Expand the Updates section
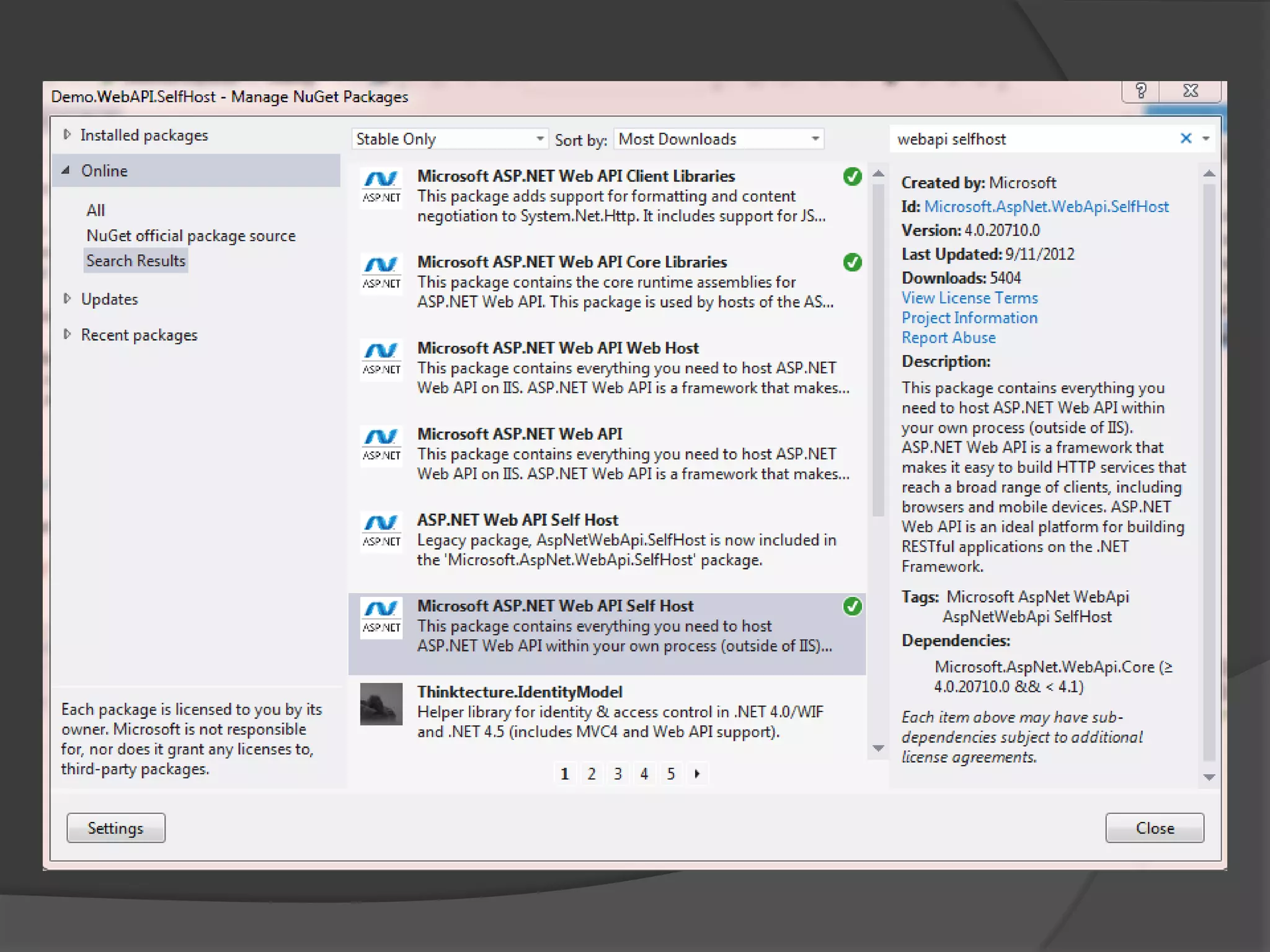1270x952 pixels. 67,299
